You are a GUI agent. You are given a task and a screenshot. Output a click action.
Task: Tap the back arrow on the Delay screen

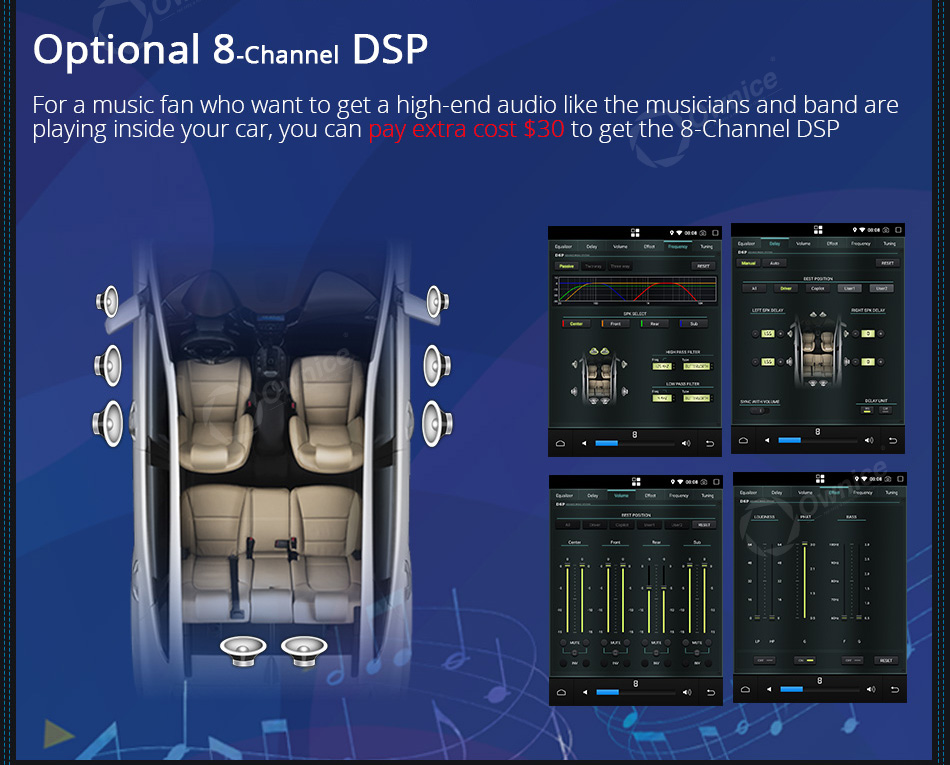tap(892, 440)
